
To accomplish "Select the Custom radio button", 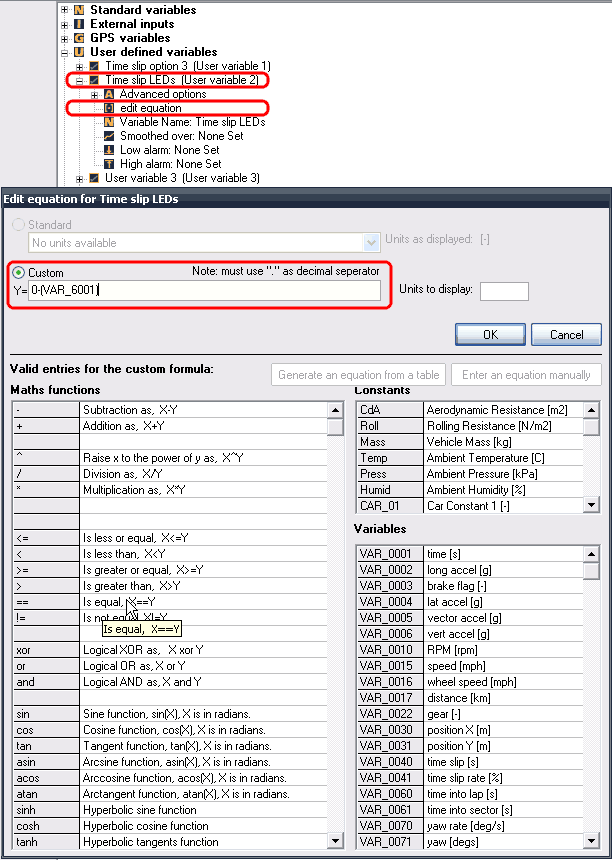I will coord(17,273).
